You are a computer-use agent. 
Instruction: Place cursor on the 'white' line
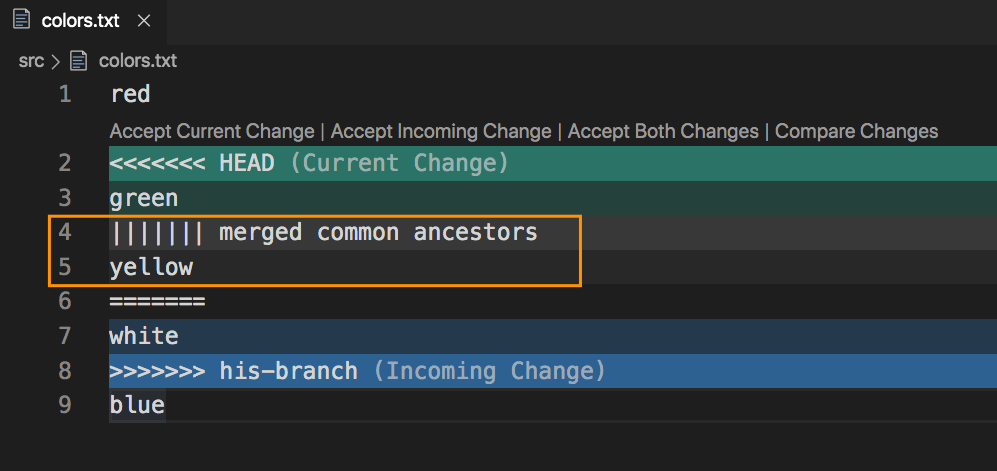click(144, 337)
